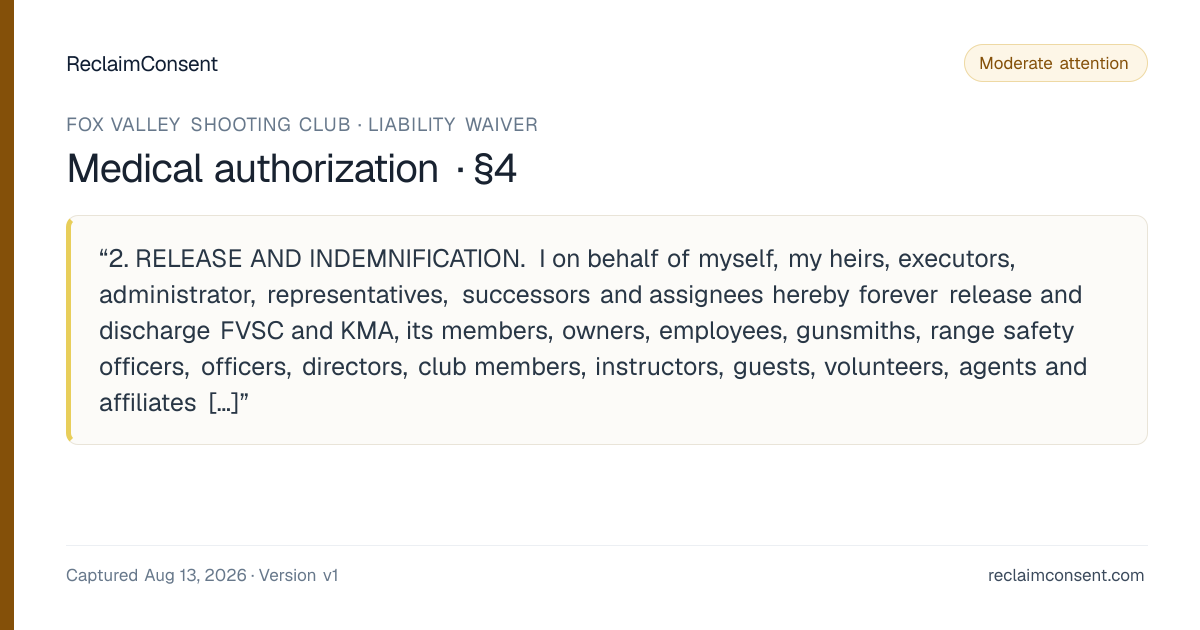The image size is (1200, 630).
Task: Click the word 'gunsmiths' in the clause
Action: click(x=858, y=331)
